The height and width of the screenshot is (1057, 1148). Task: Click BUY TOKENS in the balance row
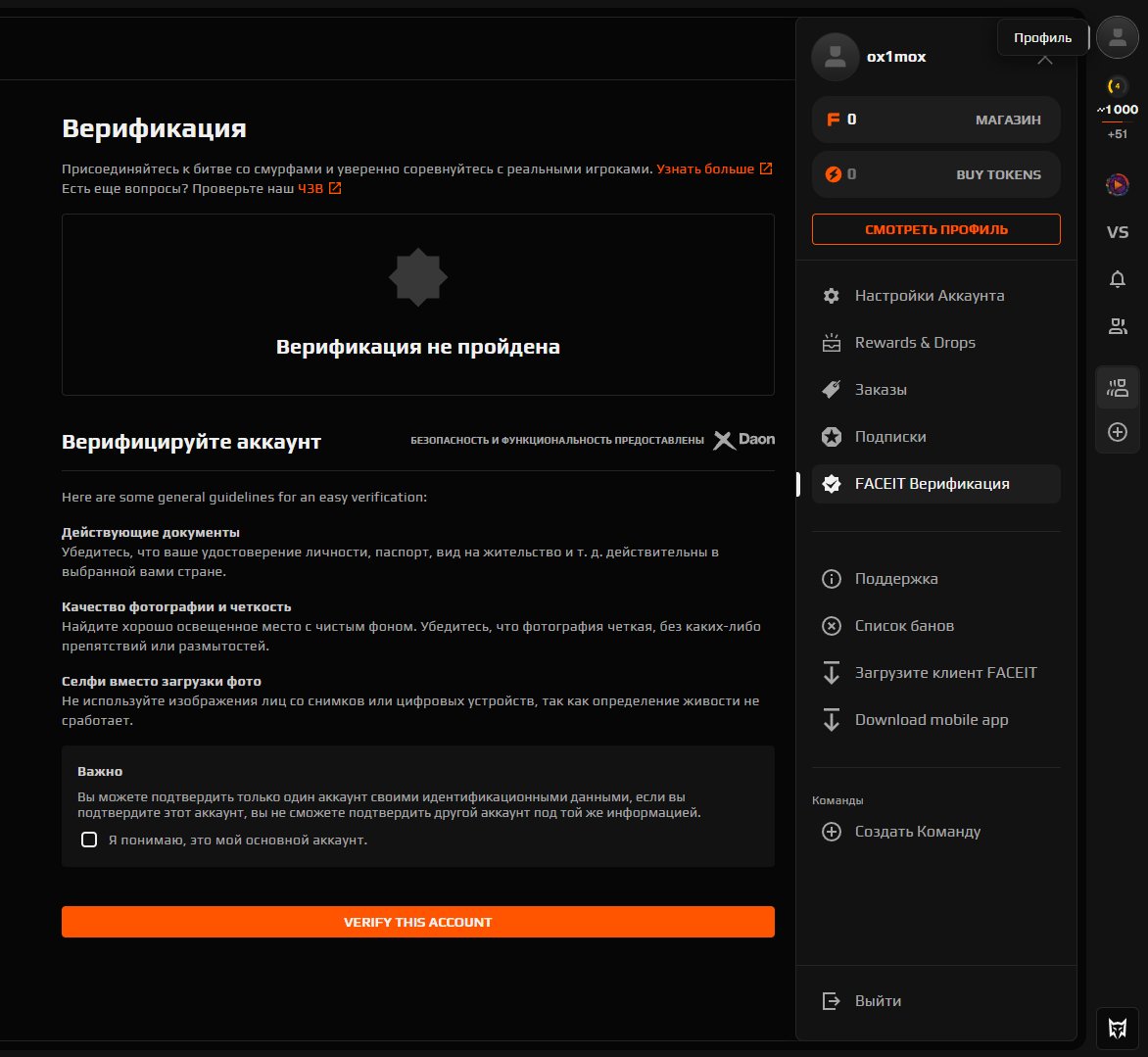click(x=998, y=174)
